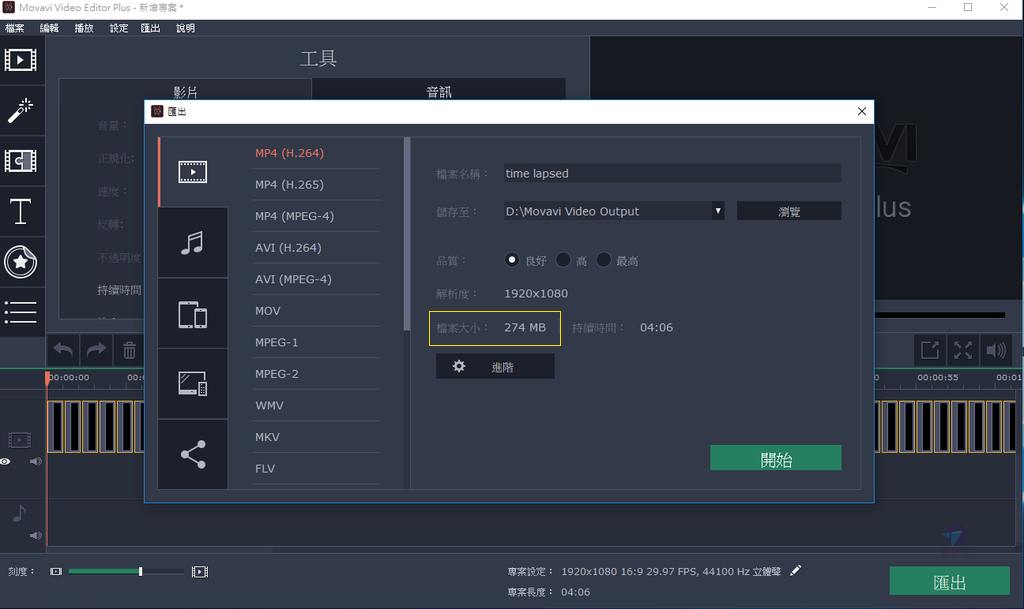
Task: Click the trash delete icon
Action: click(x=129, y=351)
